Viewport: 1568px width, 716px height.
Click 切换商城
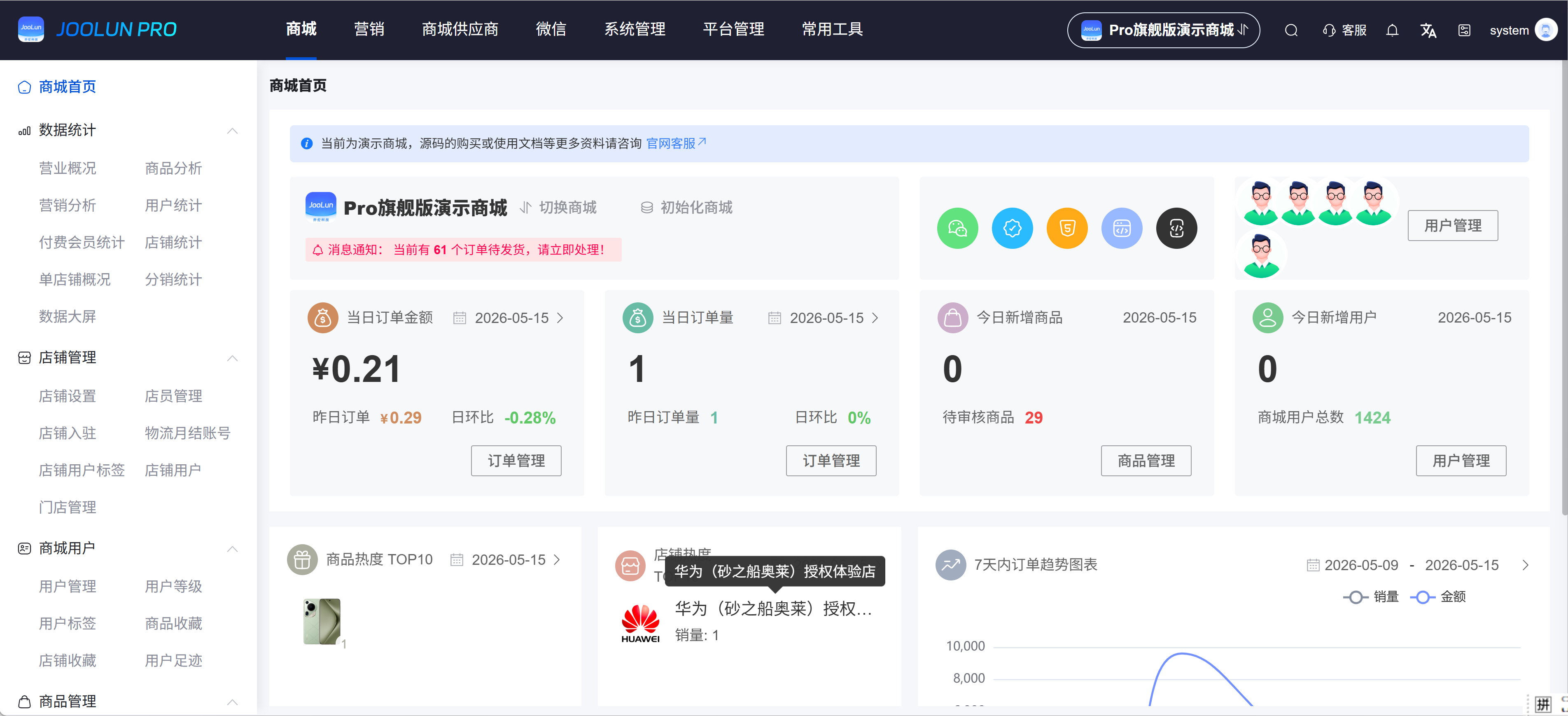[x=558, y=208]
